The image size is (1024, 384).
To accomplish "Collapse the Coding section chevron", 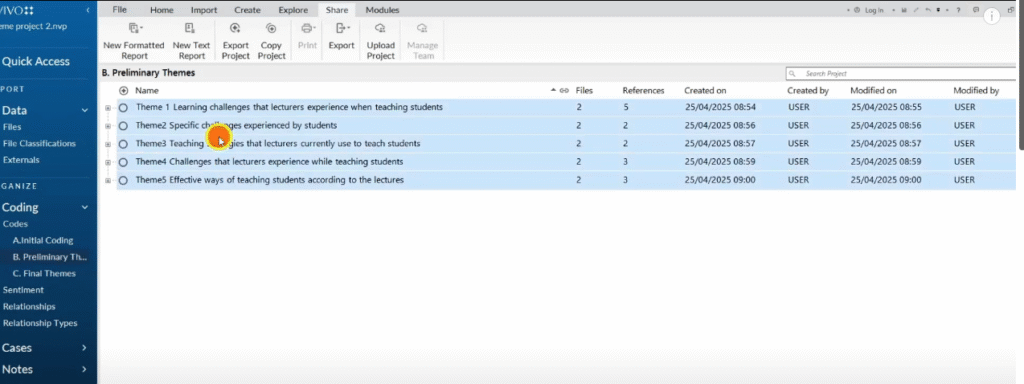I will click(x=84, y=208).
